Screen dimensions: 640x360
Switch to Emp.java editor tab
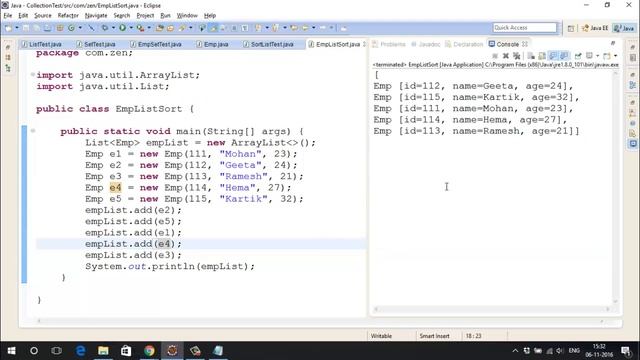point(212,44)
